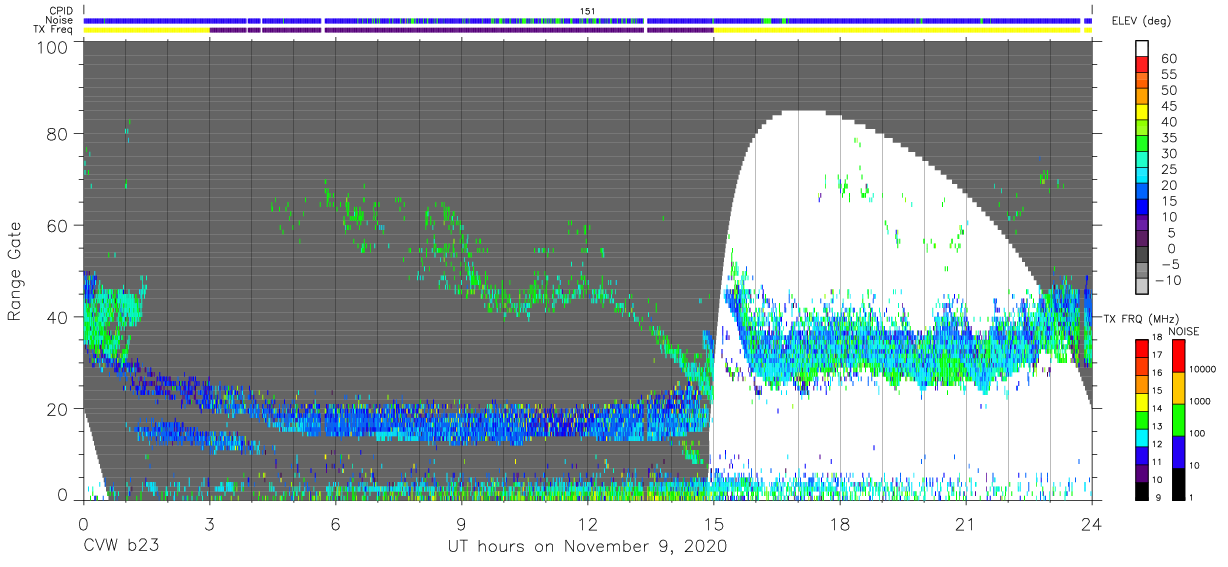Screen dimensions: 1228x567
Task: Click the 9 hour tick on time axis
Action: click(x=461, y=523)
